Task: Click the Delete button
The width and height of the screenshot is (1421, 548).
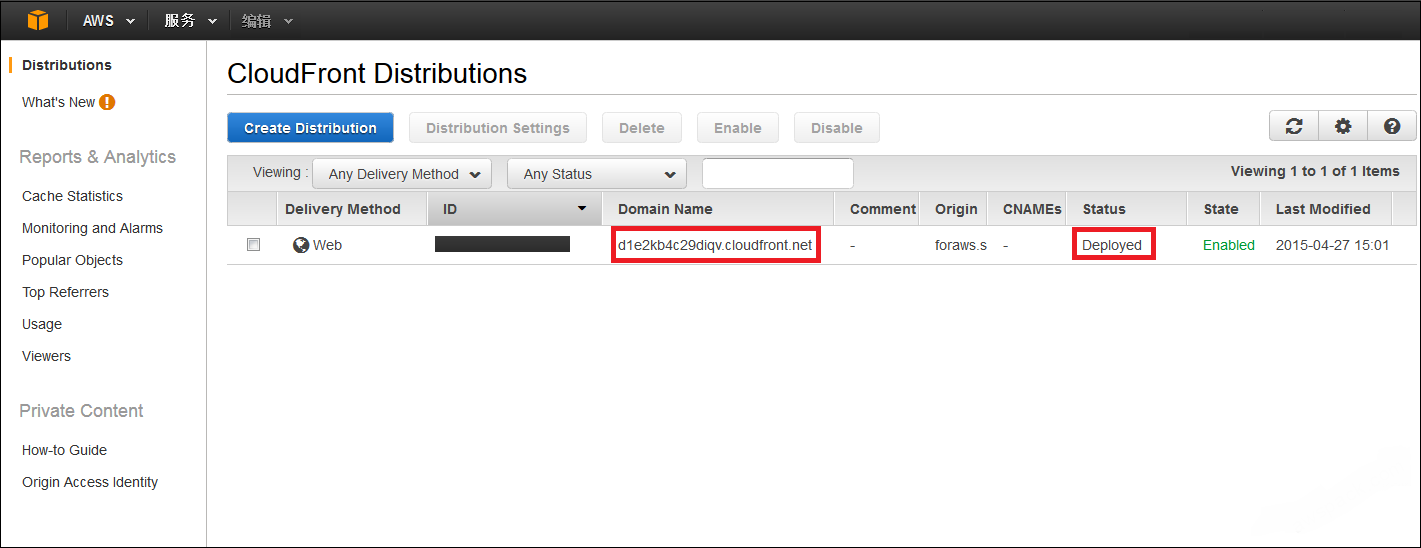Action: 642,128
